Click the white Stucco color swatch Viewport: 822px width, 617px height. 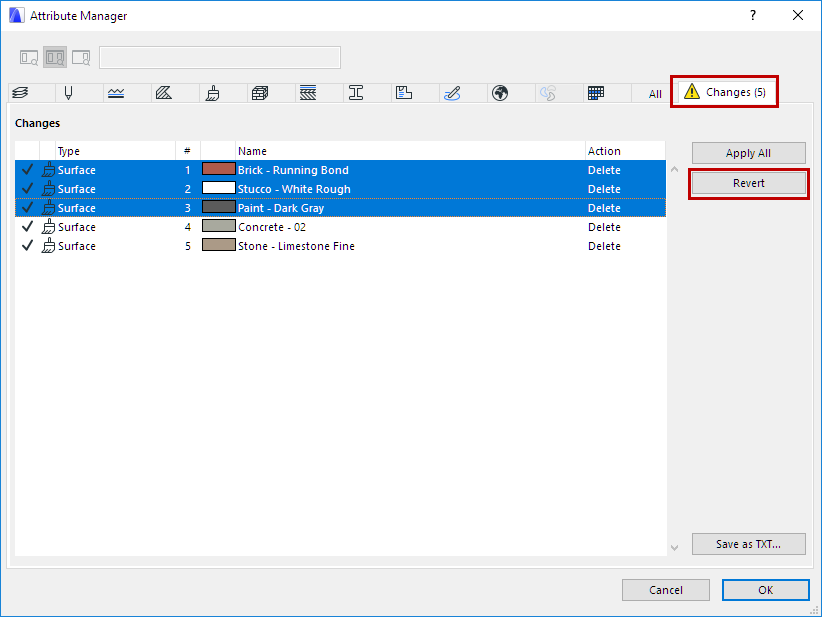point(219,188)
